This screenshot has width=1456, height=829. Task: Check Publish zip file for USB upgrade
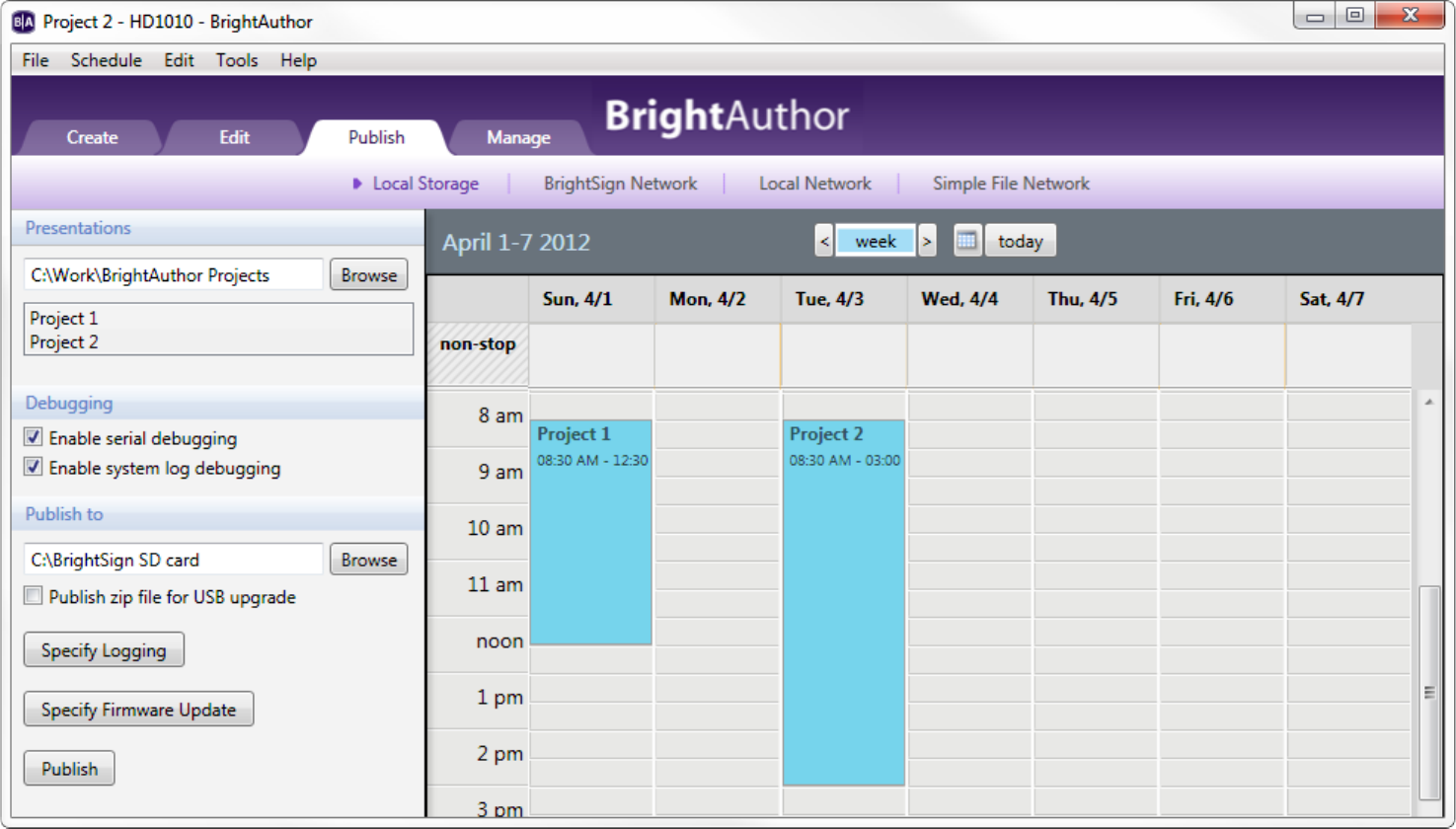34,596
